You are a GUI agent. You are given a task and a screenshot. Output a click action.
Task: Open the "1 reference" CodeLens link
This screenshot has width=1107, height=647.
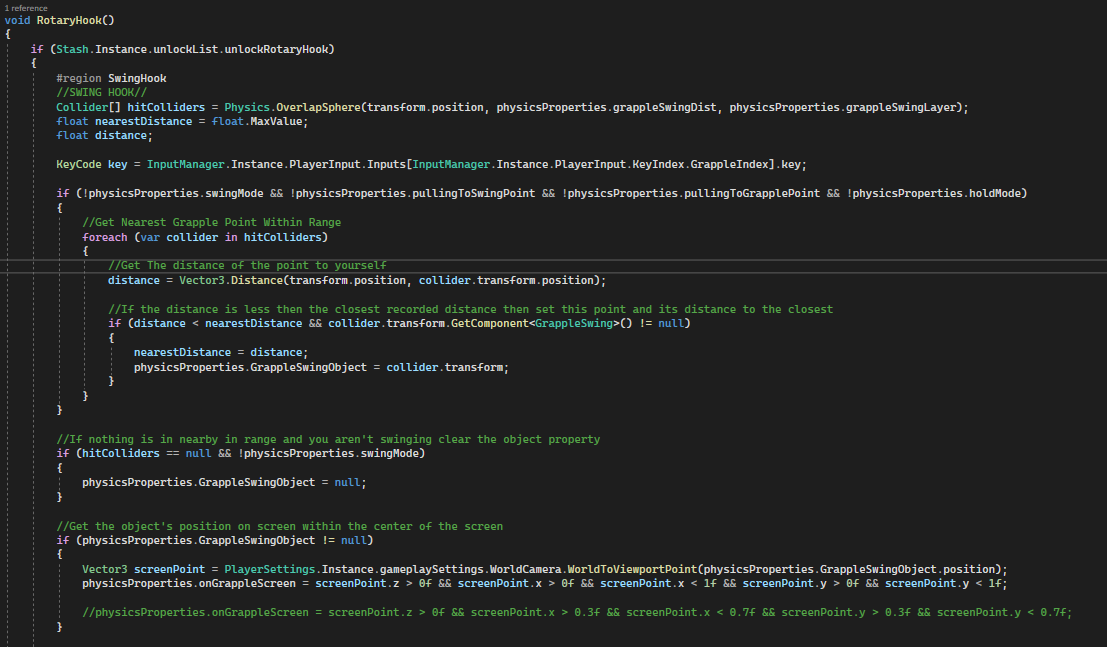[26, 8]
